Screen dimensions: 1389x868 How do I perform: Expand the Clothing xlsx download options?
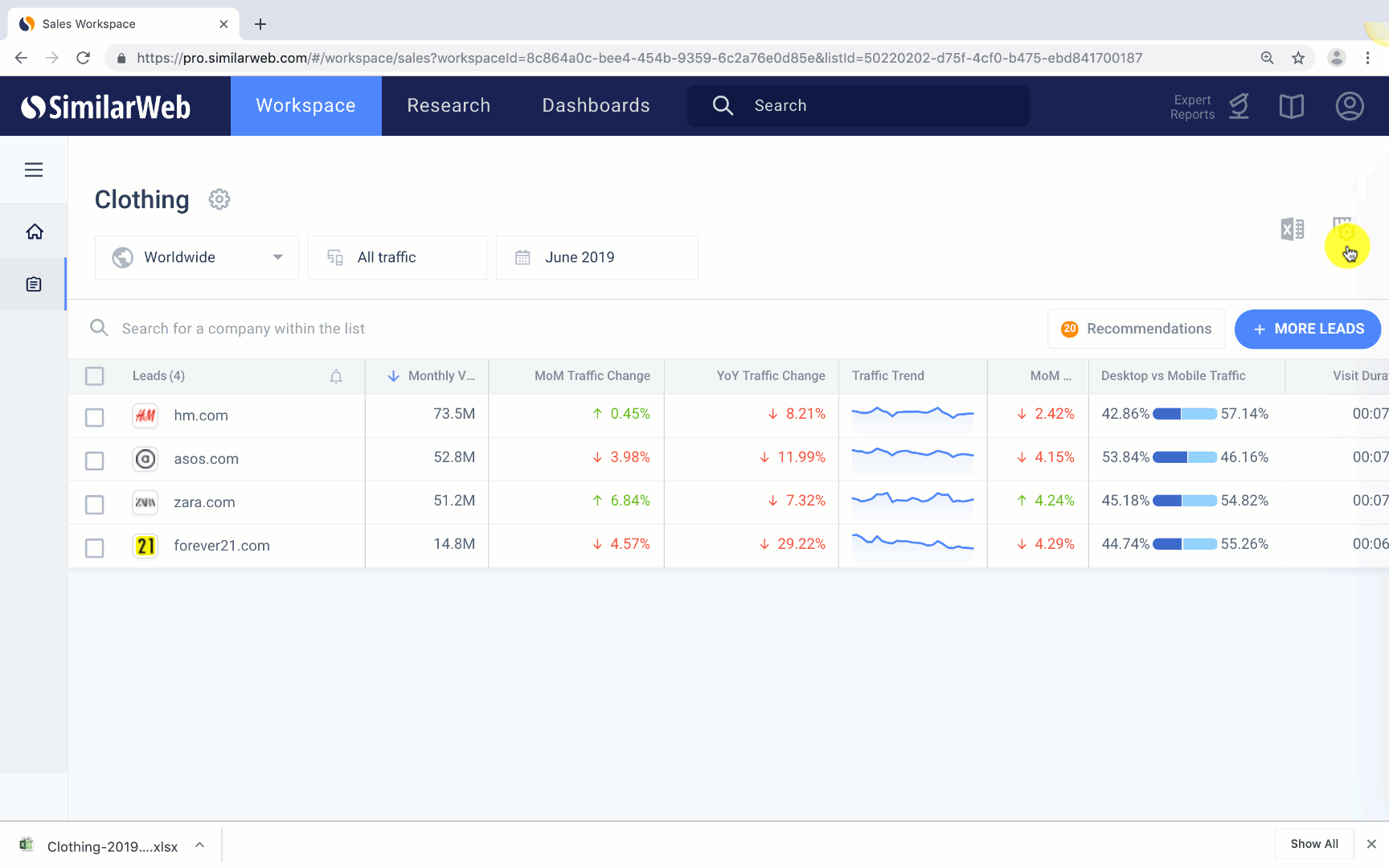(x=199, y=845)
